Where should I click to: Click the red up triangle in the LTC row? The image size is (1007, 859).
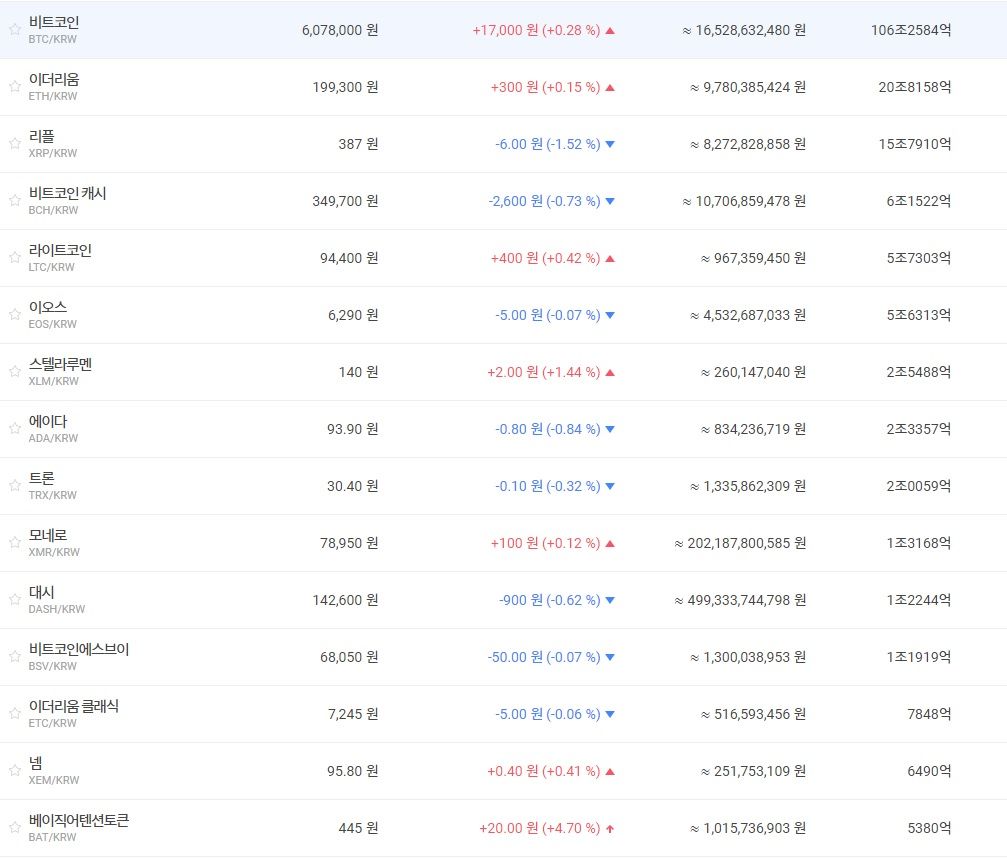pos(610,258)
